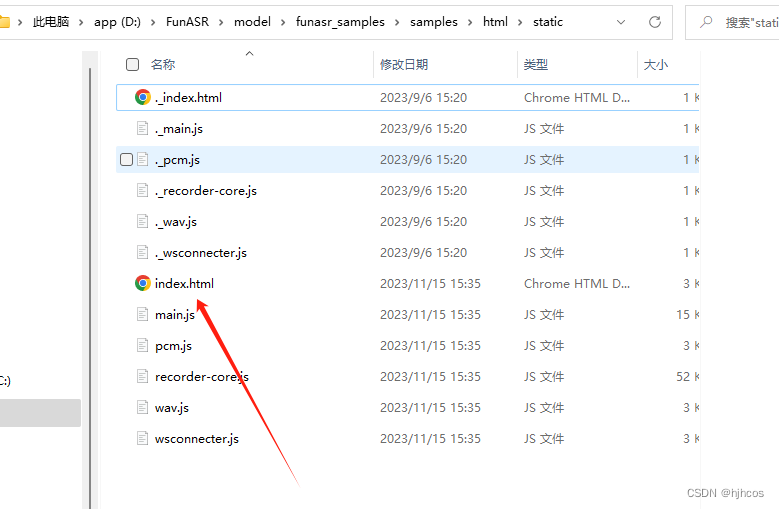Tick the checkbox next to ._pcm.js

coord(127,159)
